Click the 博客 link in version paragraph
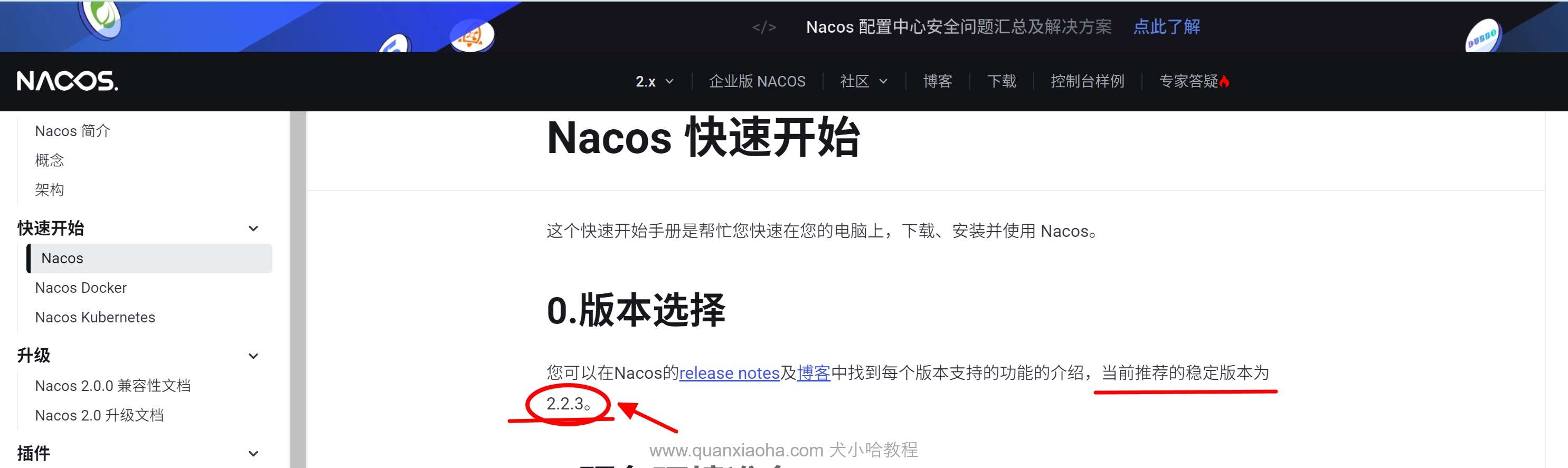 813,373
